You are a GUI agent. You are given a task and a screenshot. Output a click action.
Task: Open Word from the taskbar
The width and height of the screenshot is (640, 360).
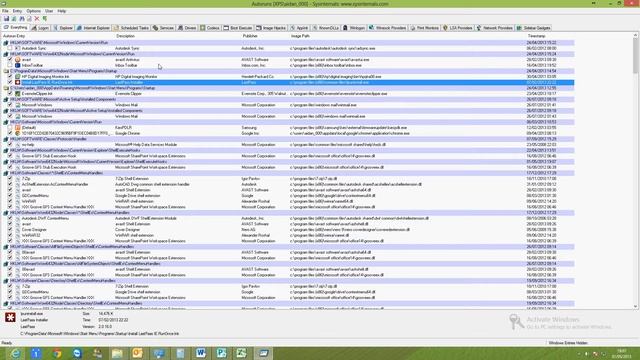200,353
